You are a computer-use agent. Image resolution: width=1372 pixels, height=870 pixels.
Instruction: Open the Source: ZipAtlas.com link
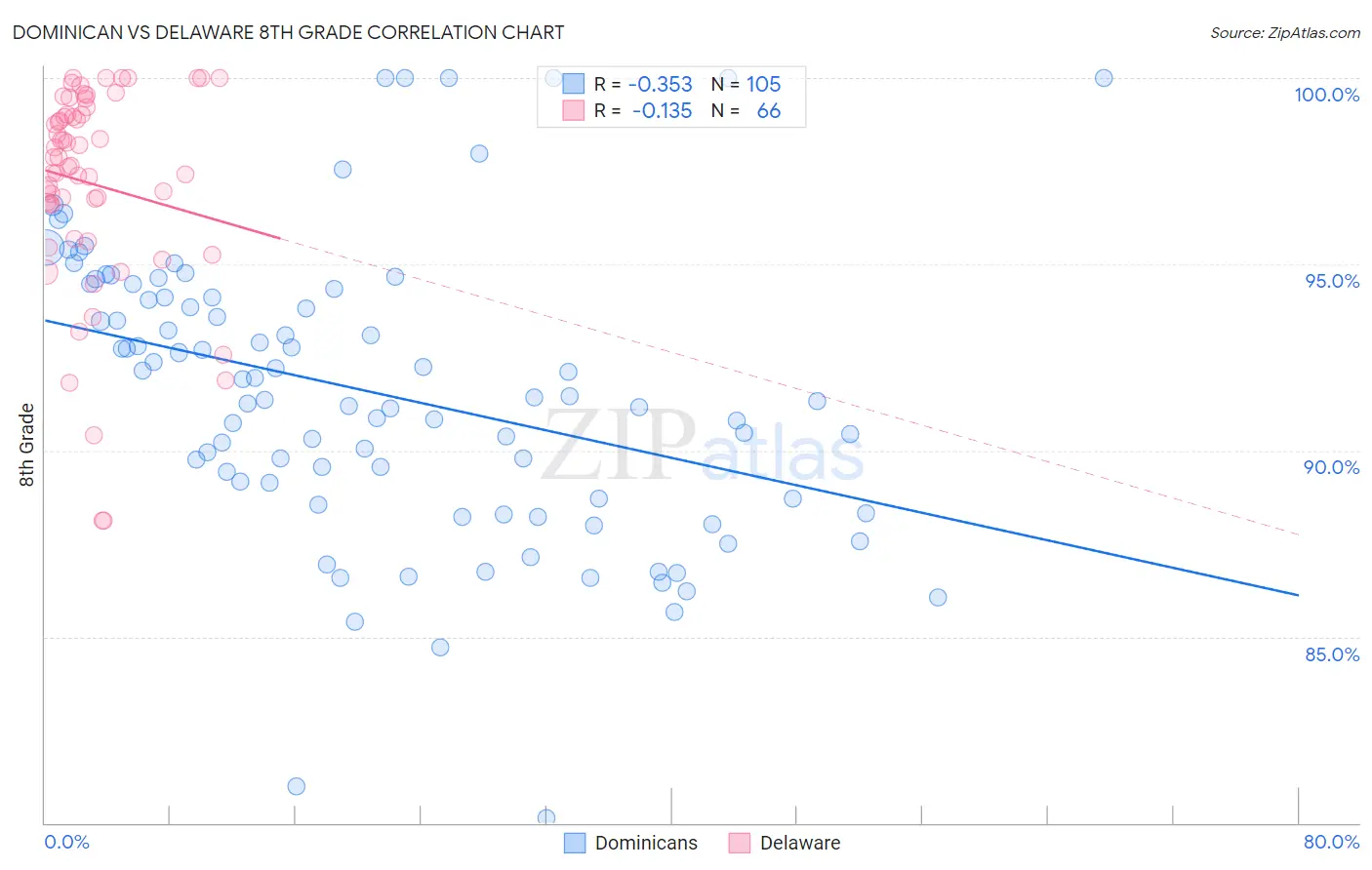point(1285,32)
